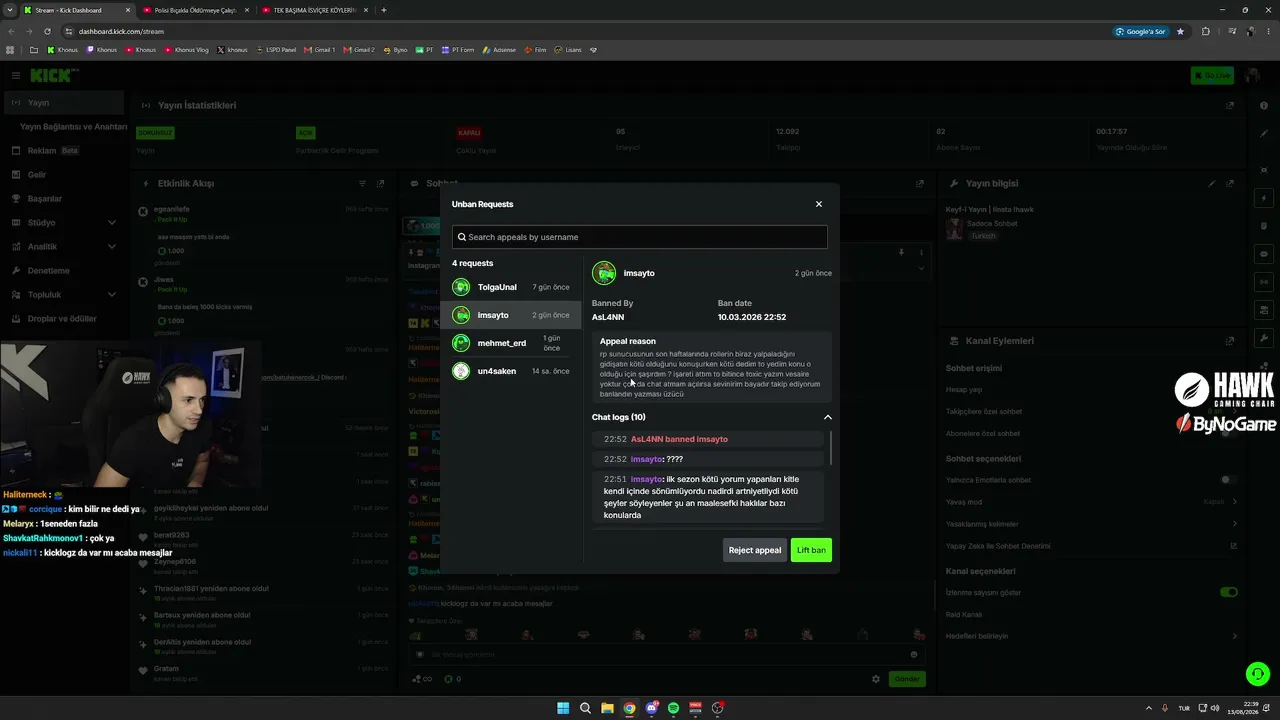Open the Adsense bookmark

499,49
